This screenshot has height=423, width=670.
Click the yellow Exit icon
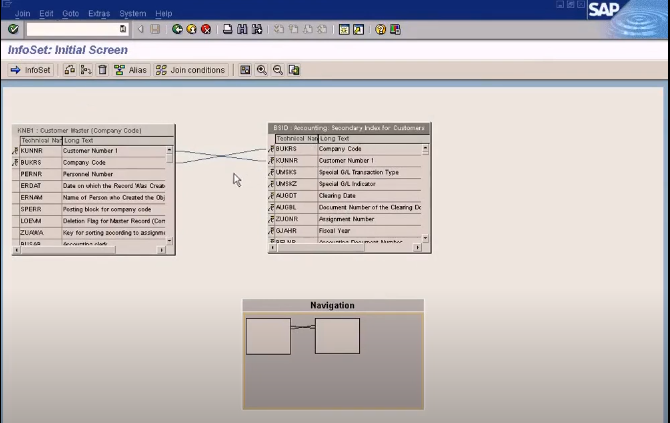(x=191, y=29)
